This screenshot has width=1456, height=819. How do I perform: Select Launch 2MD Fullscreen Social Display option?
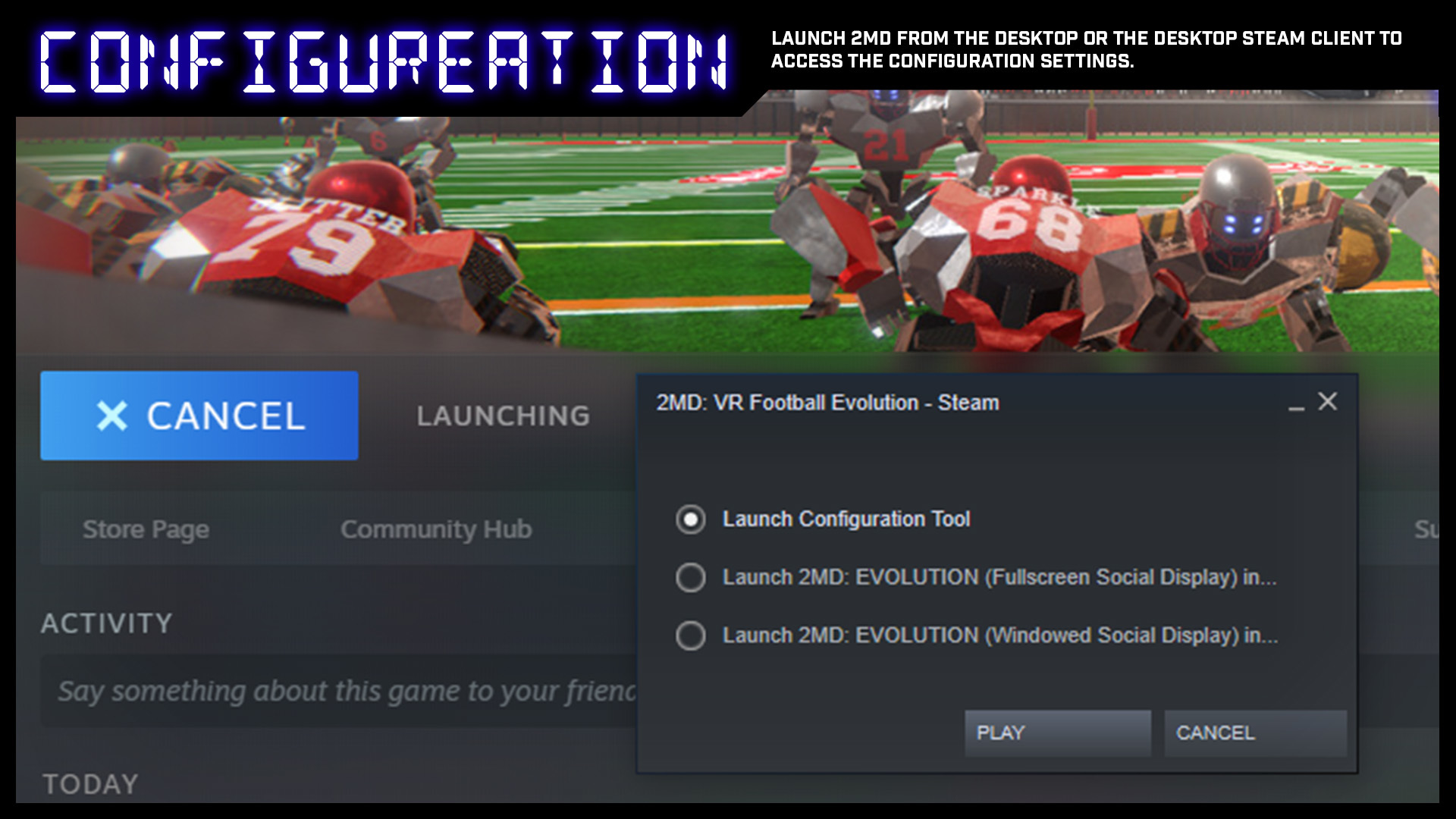(x=695, y=576)
